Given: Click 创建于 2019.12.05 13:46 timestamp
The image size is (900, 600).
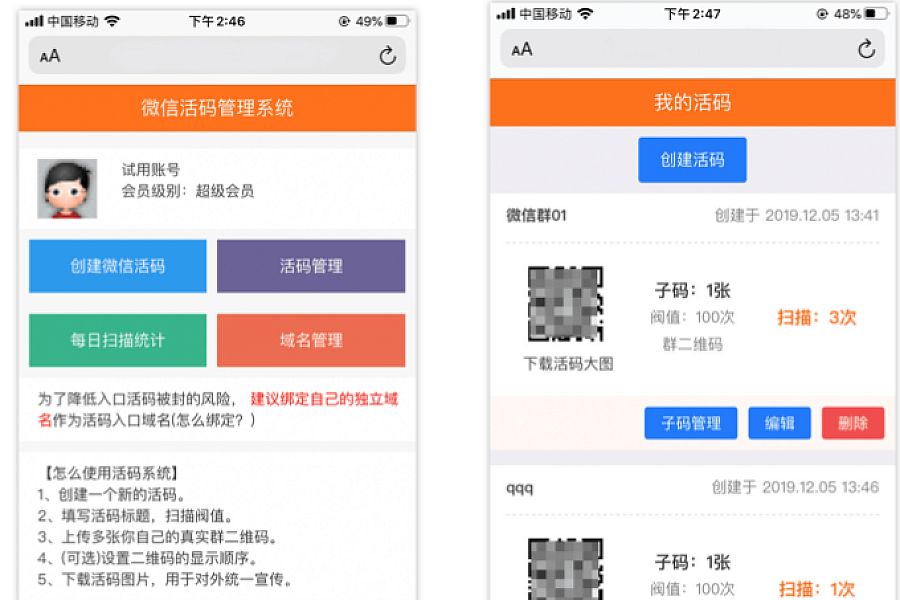Looking at the screenshot, I should click(796, 487).
